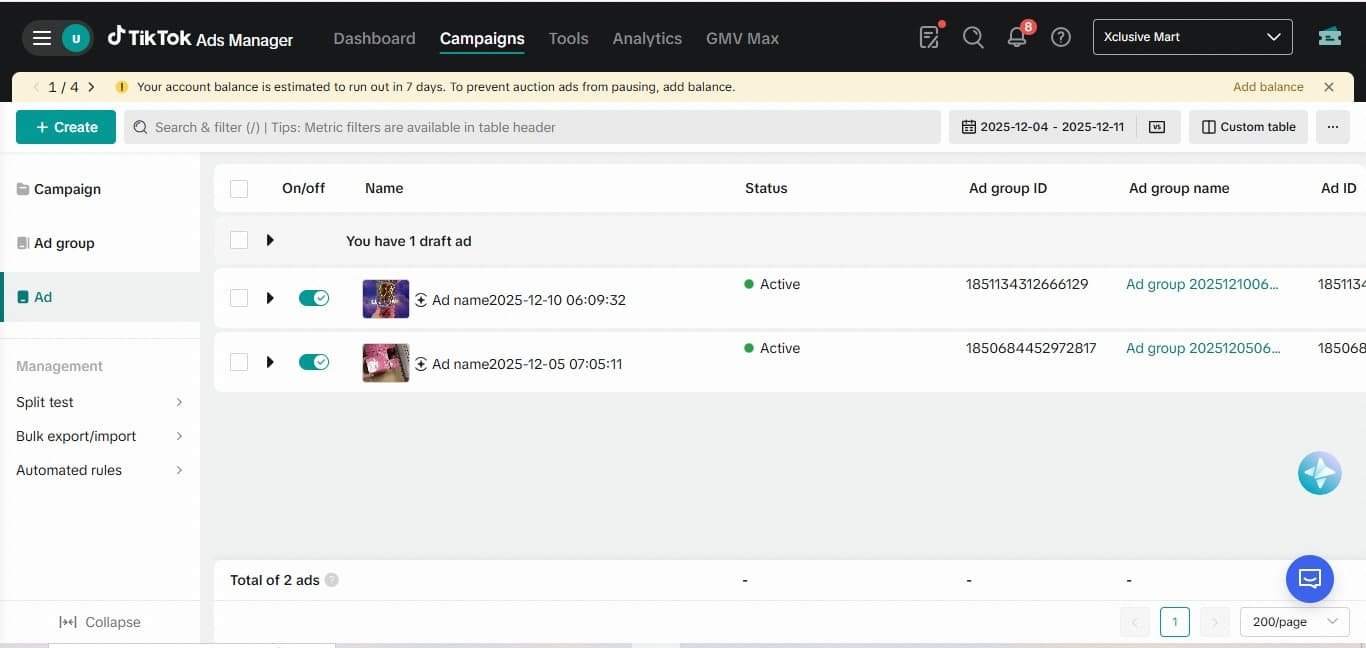The height and width of the screenshot is (648, 1366).
Task: Open the notifications bell icon
Action: pyautogui.click(x=1017, y=38)
